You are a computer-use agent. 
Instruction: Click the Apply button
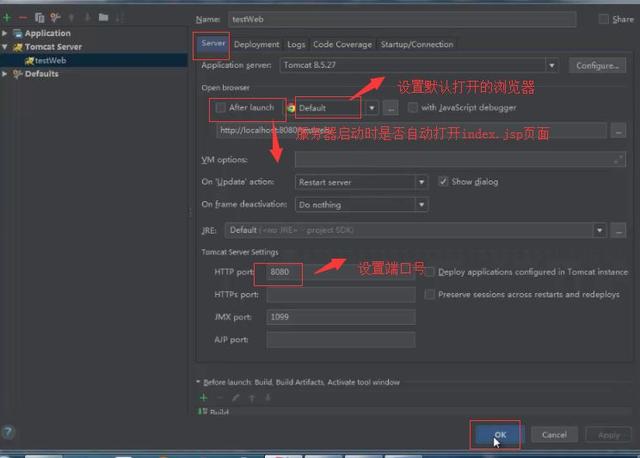[x=609, y=435]
